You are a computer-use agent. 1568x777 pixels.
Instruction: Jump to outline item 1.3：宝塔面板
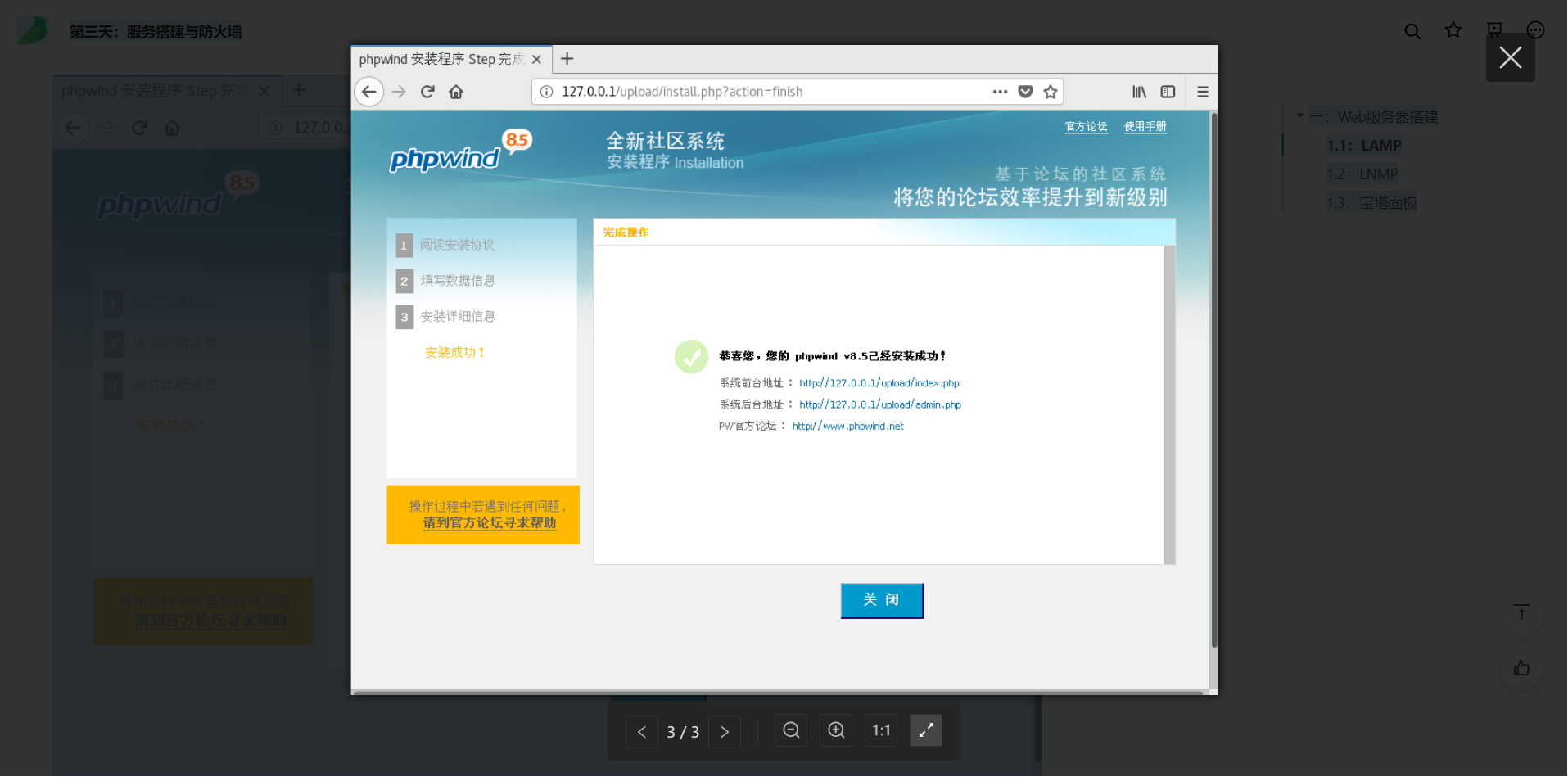1371,203
